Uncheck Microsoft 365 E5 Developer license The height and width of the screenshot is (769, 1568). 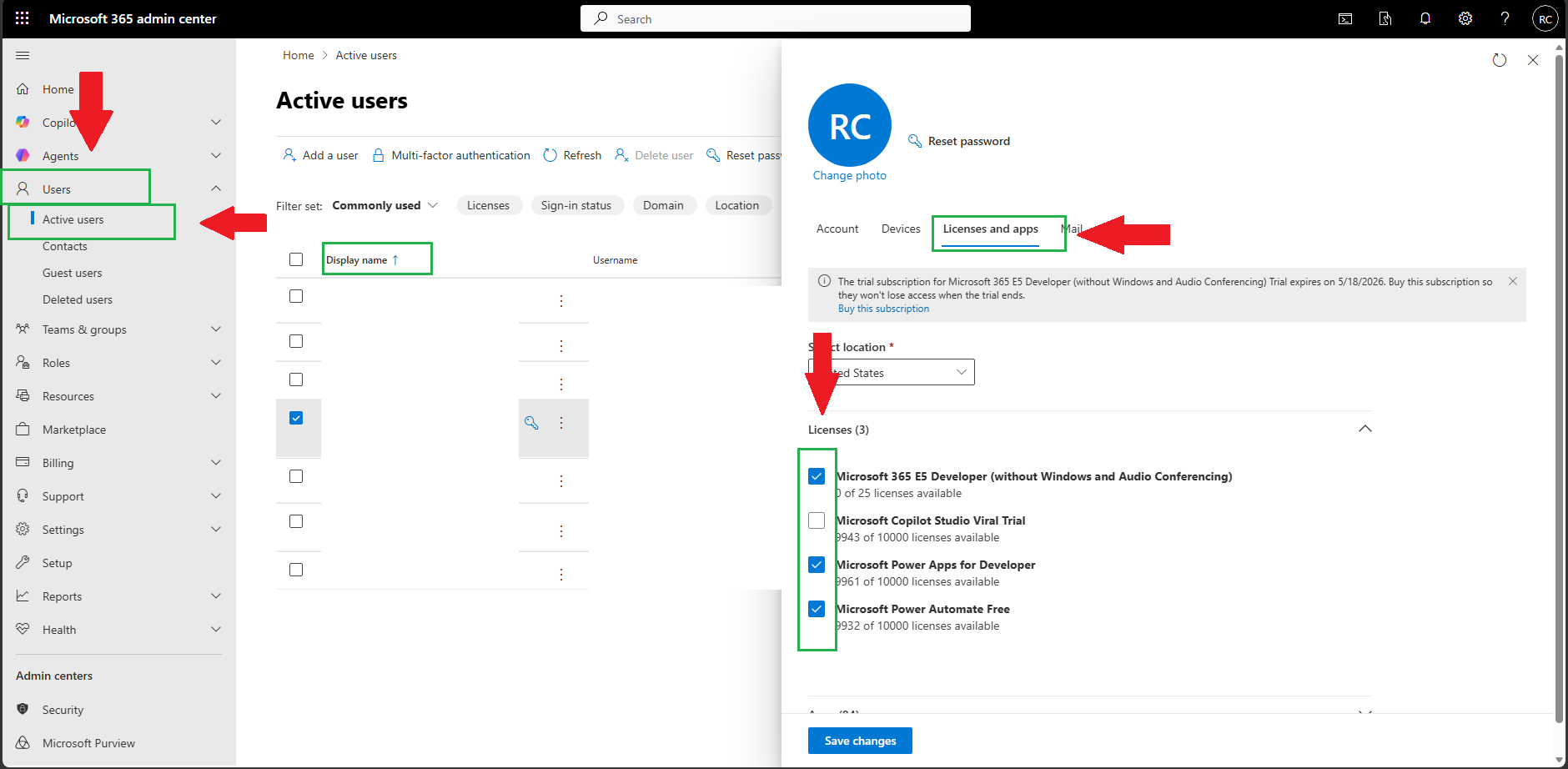click(x=817, y=476)
